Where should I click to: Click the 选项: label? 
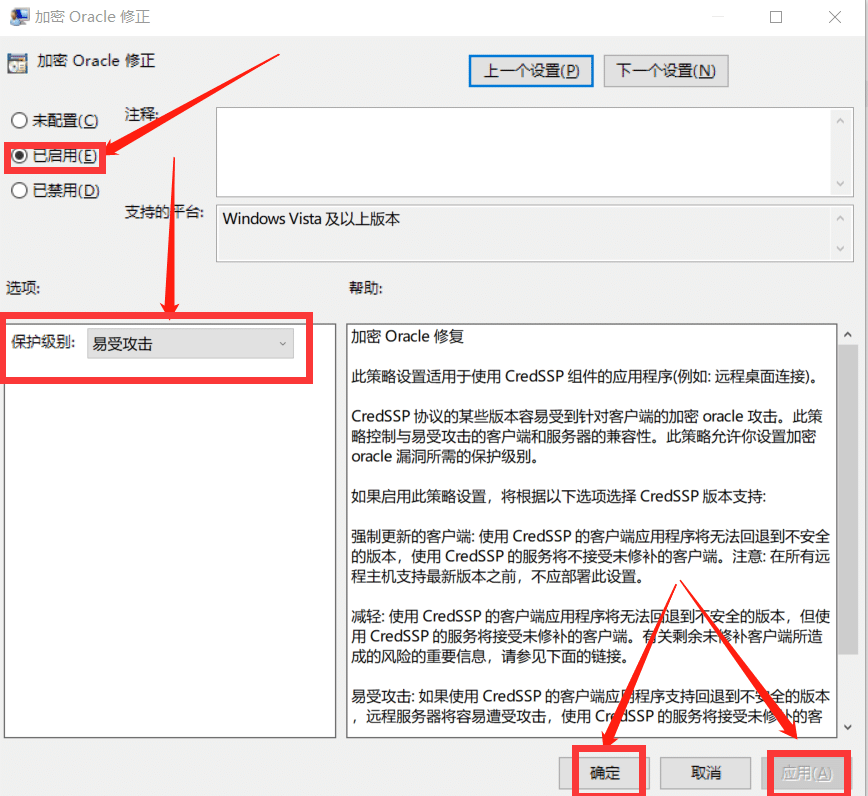click(23, 288)
